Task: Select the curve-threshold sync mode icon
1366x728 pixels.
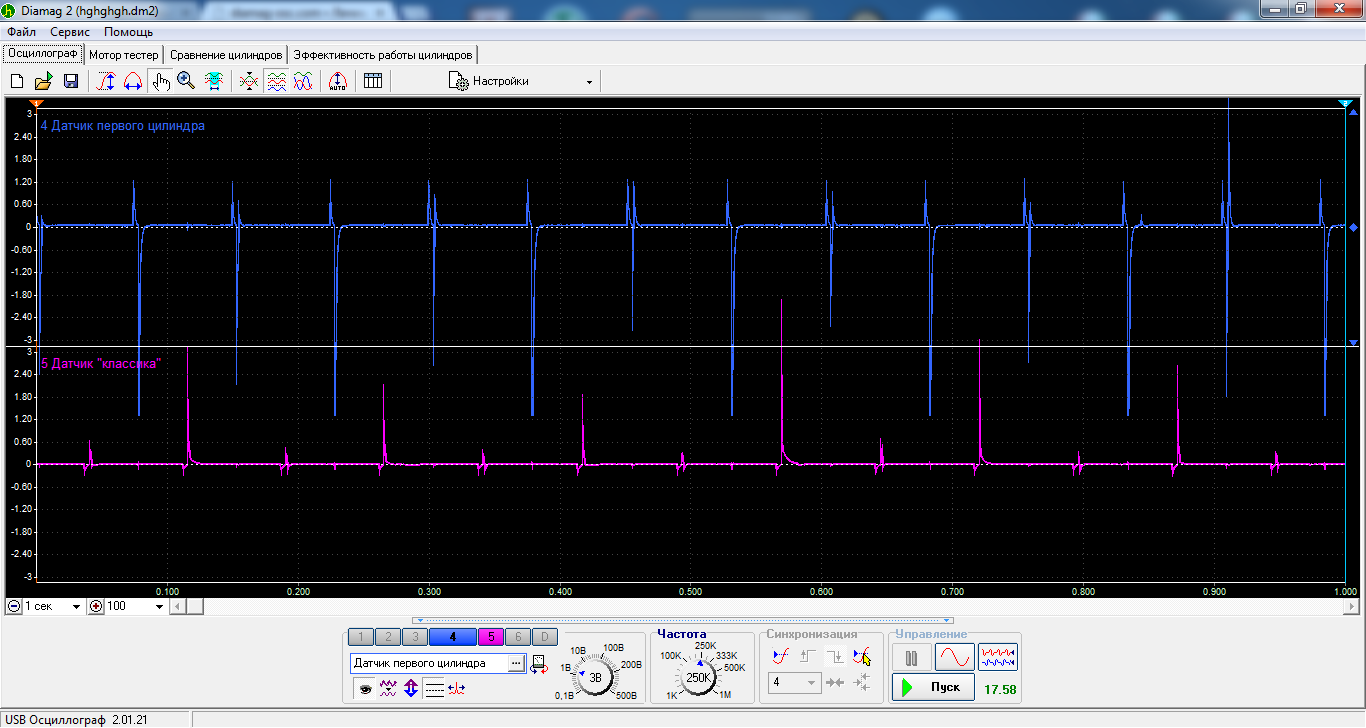Action: point(782,657)
